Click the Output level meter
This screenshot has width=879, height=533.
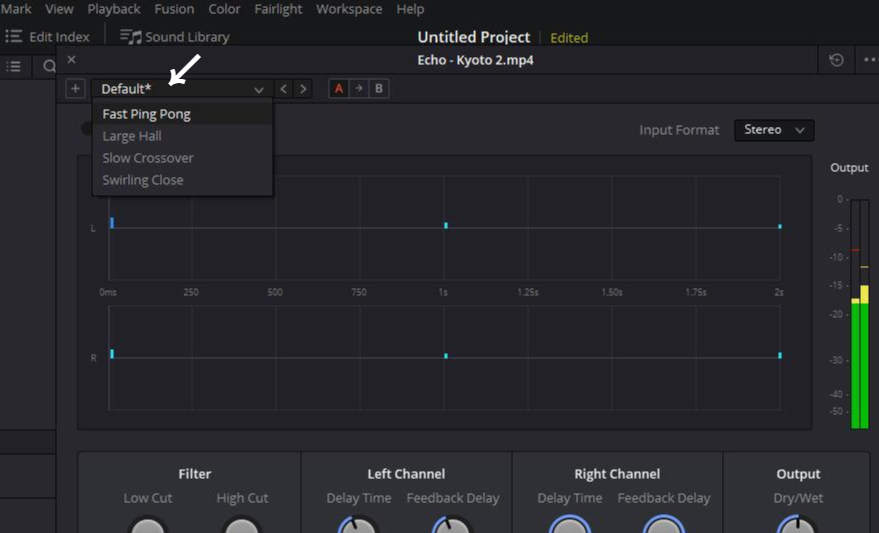[x=860, y=314]
